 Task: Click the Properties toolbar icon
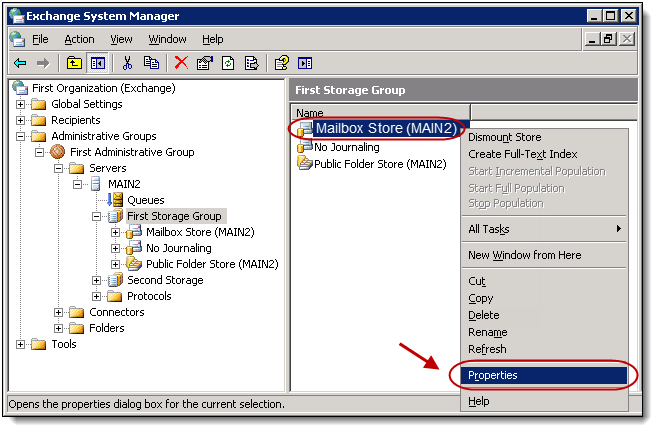point(205,64)
